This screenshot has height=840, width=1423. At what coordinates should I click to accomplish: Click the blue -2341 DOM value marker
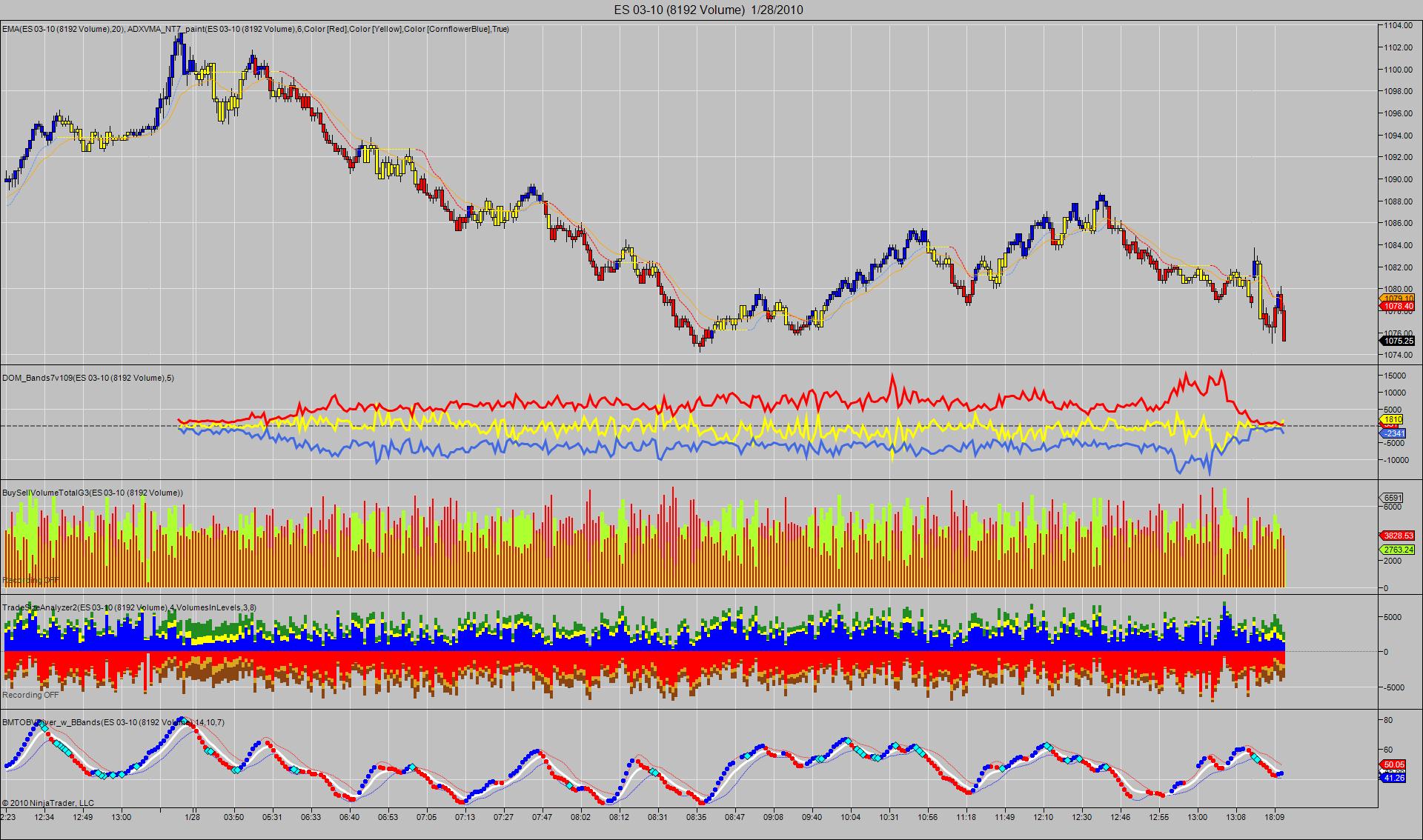(x=1393, y=433)
